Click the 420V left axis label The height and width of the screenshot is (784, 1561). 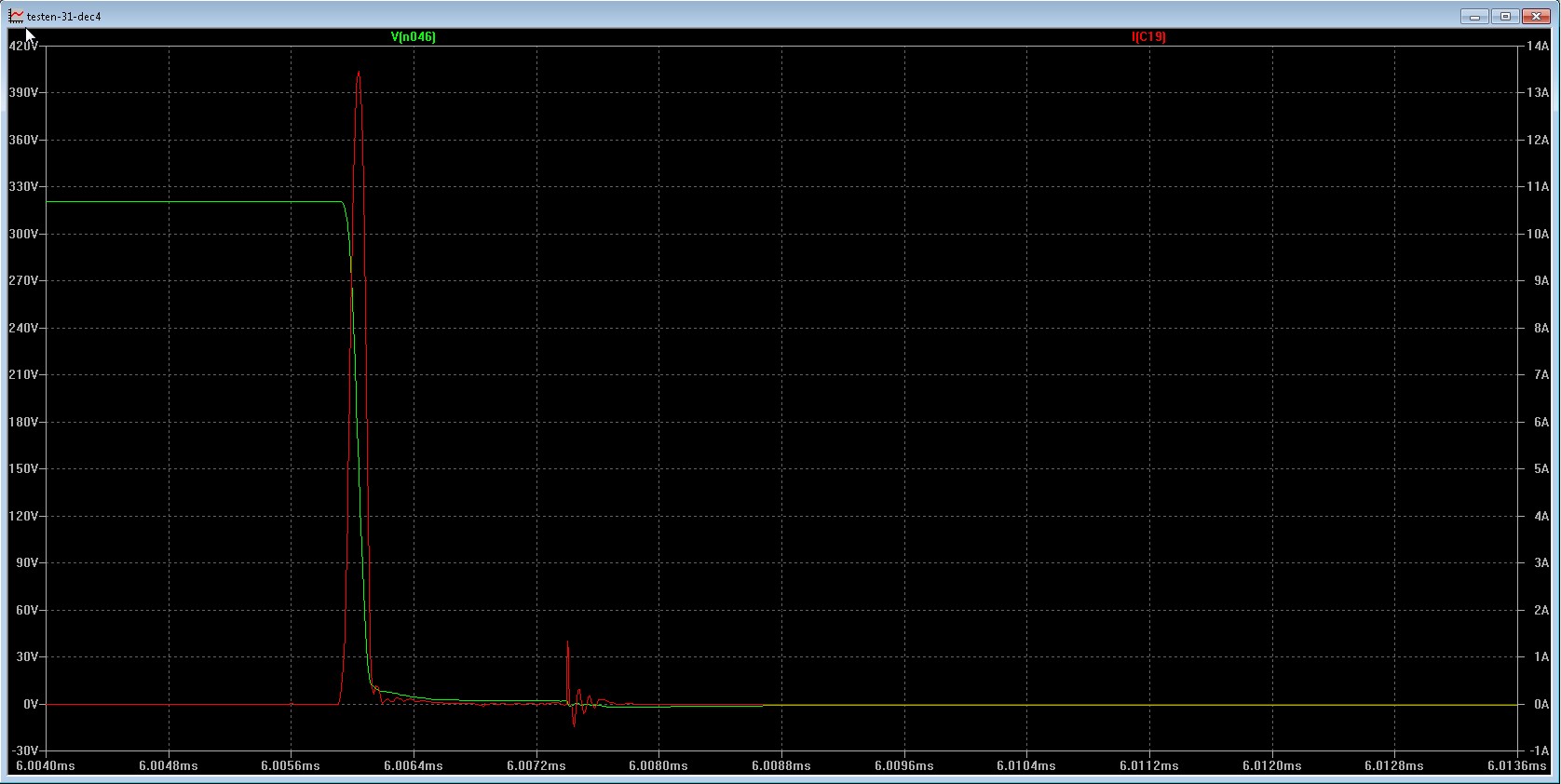pos(23,46)
